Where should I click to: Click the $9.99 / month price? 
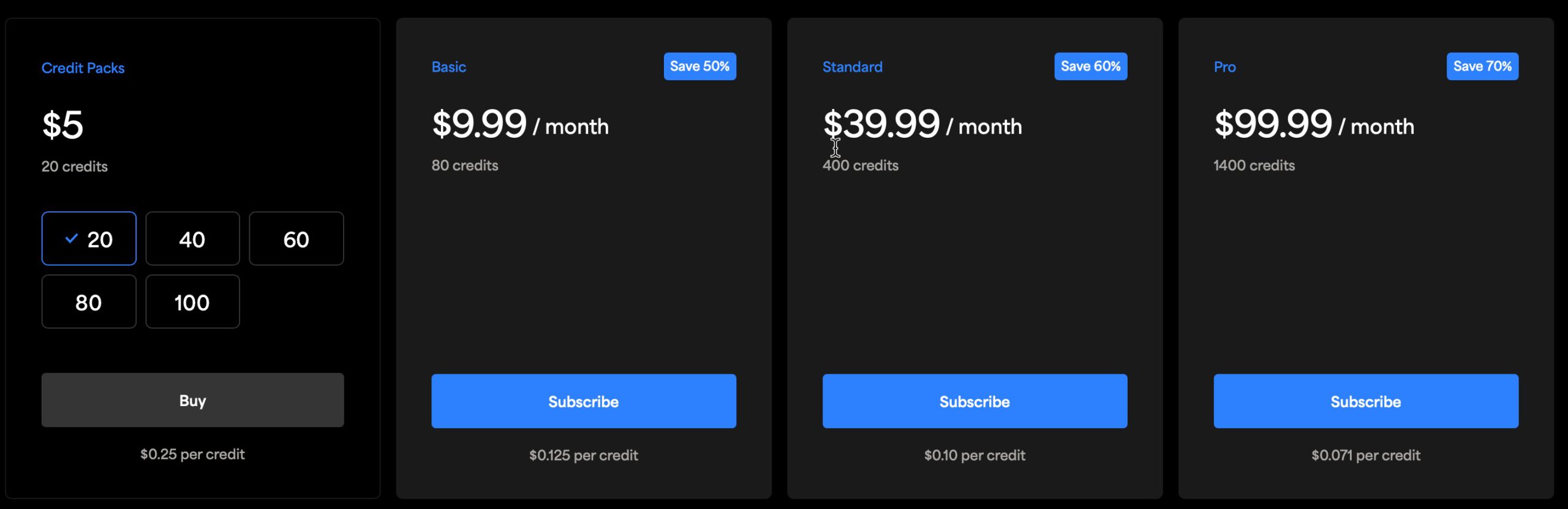point(520,124)
